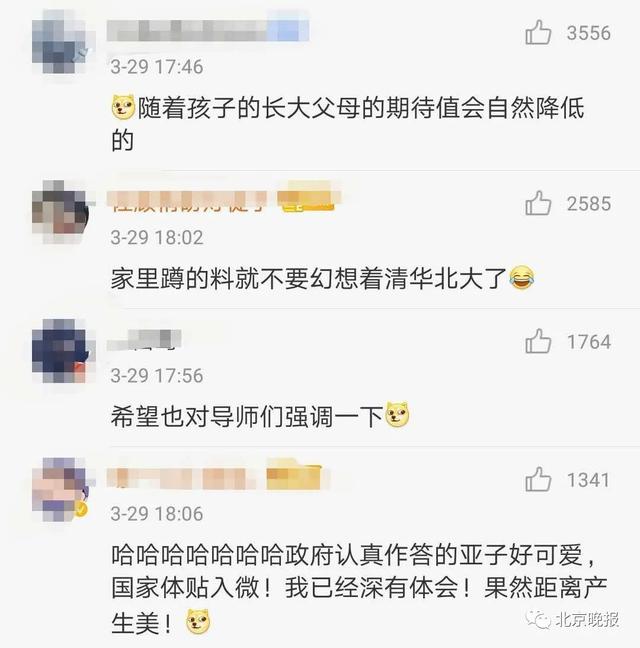Open the comment about 家里蹲的料
This screenshot has width=640, height=648.
point(322,278)
